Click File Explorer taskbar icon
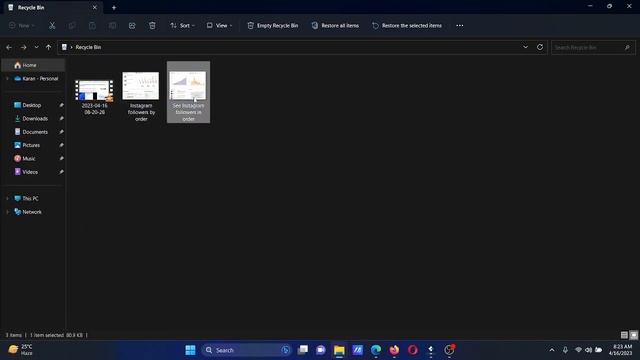The height and width of the screenshot is (360, 640). (339, 350)
